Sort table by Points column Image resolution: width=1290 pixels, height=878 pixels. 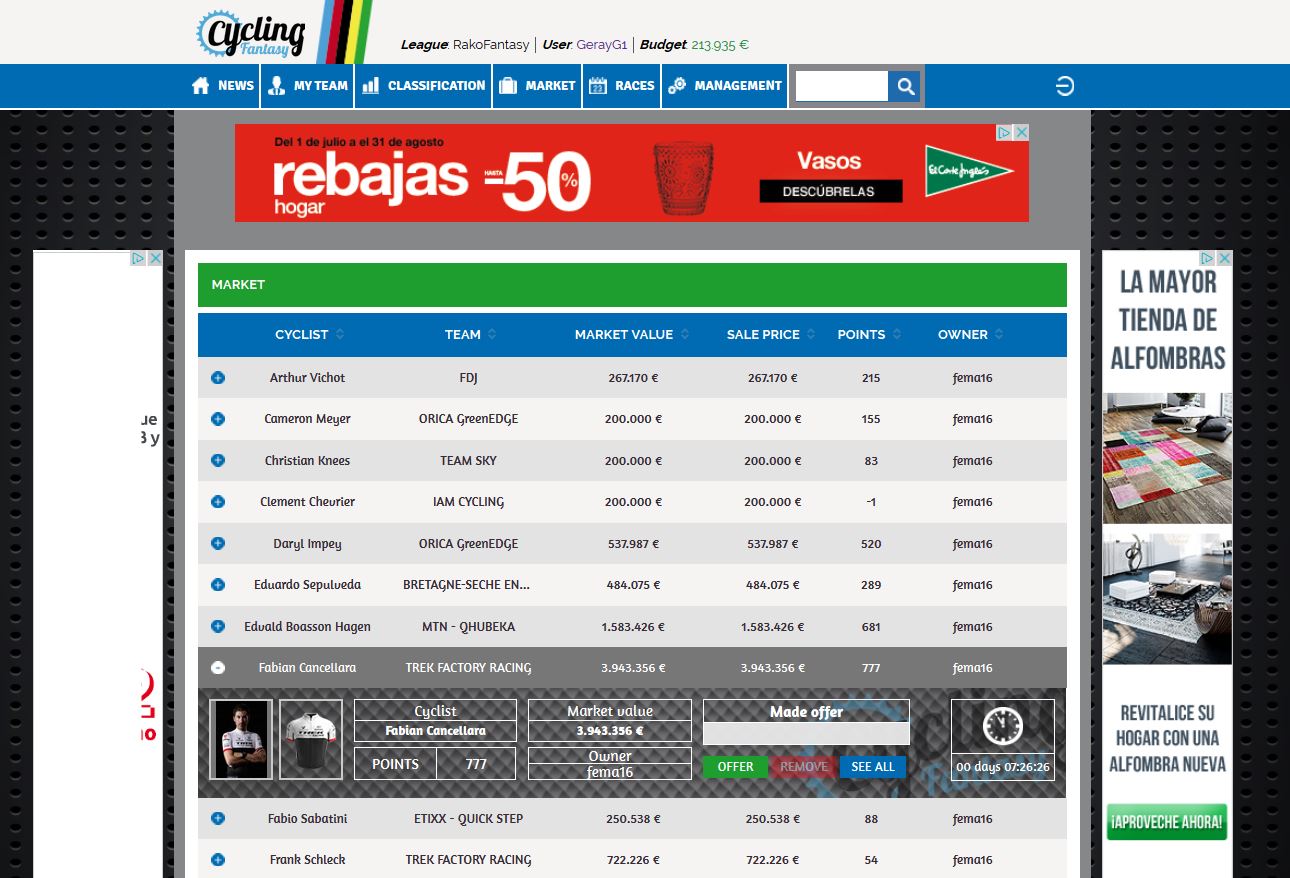coord(870,334)
